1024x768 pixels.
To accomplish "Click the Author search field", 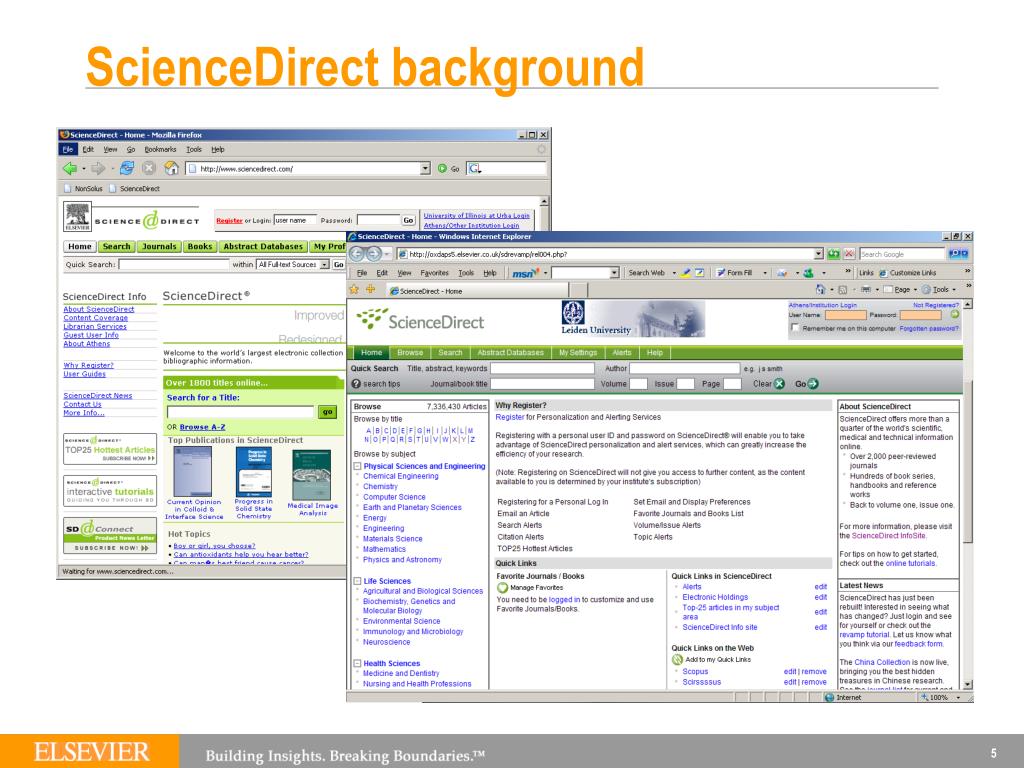I will click(684, 368).
